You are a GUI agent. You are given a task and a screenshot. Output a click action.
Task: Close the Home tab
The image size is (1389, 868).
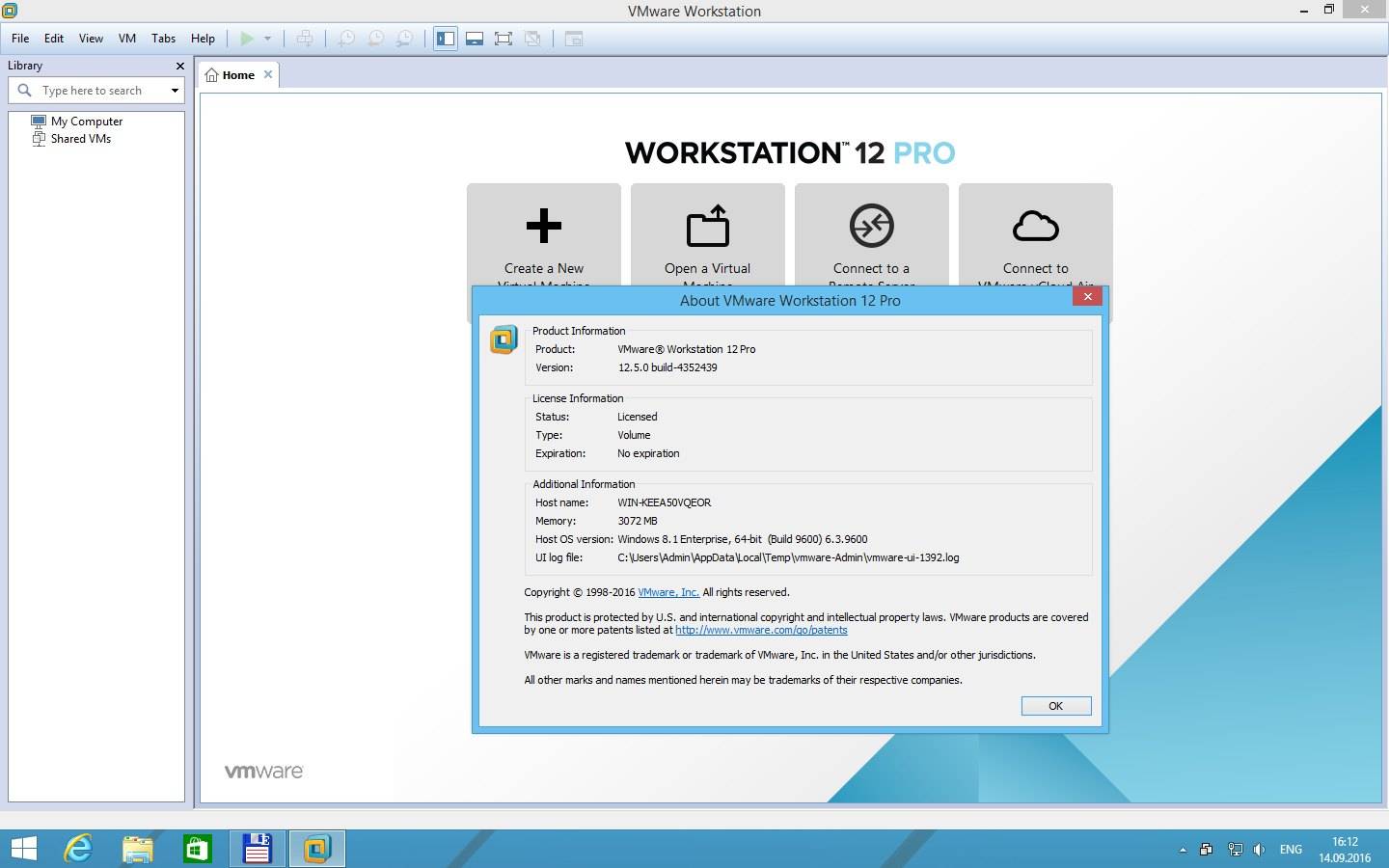coord(268,74)
